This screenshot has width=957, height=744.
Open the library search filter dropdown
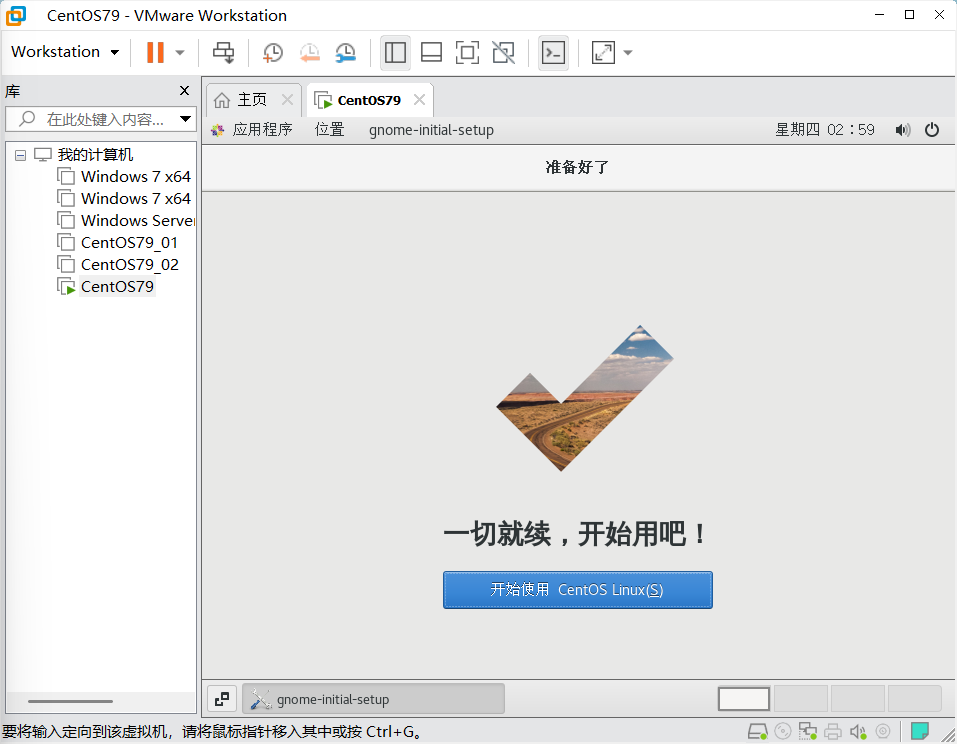[x=186, y=119]
